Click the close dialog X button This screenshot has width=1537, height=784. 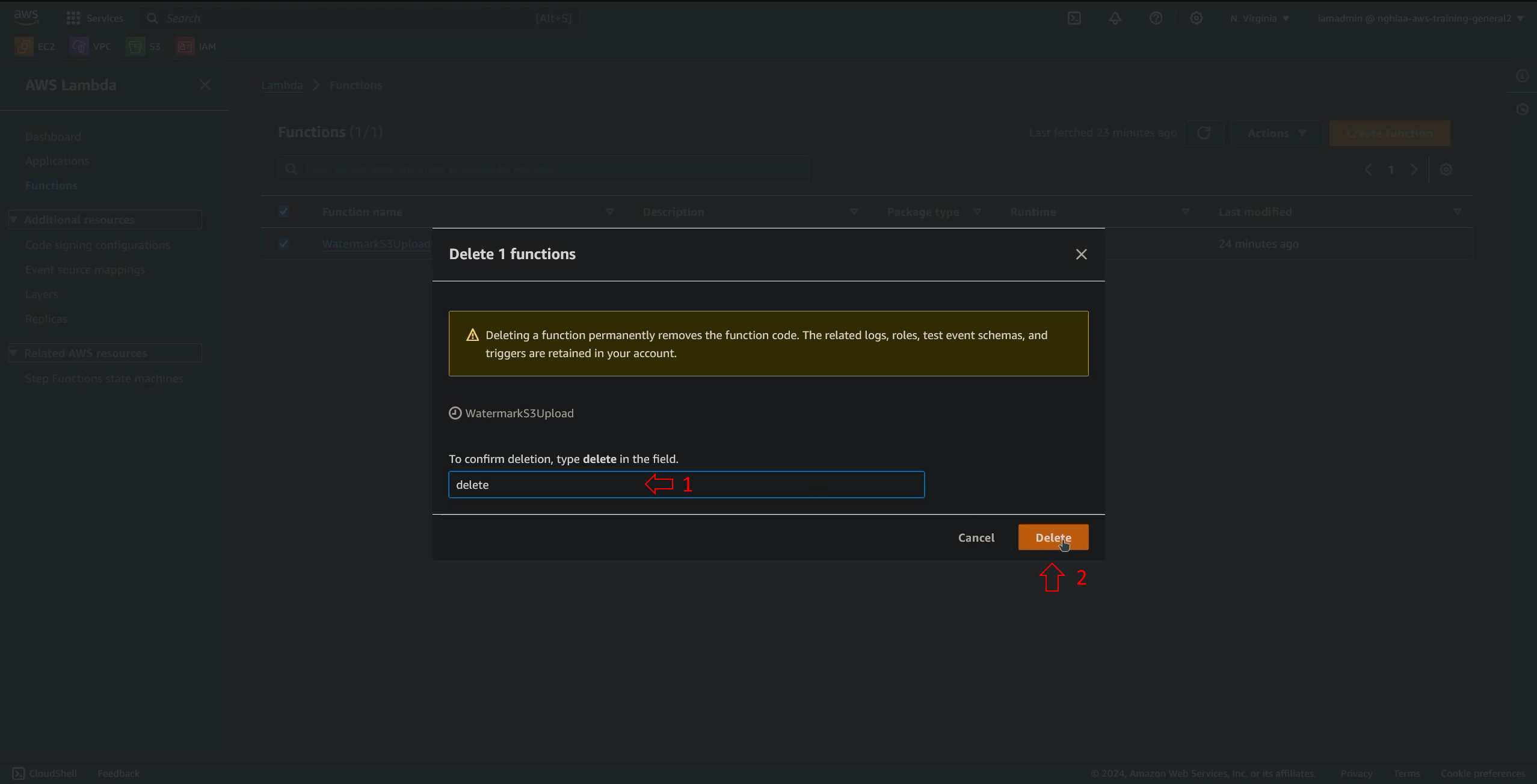[1081, 254]
